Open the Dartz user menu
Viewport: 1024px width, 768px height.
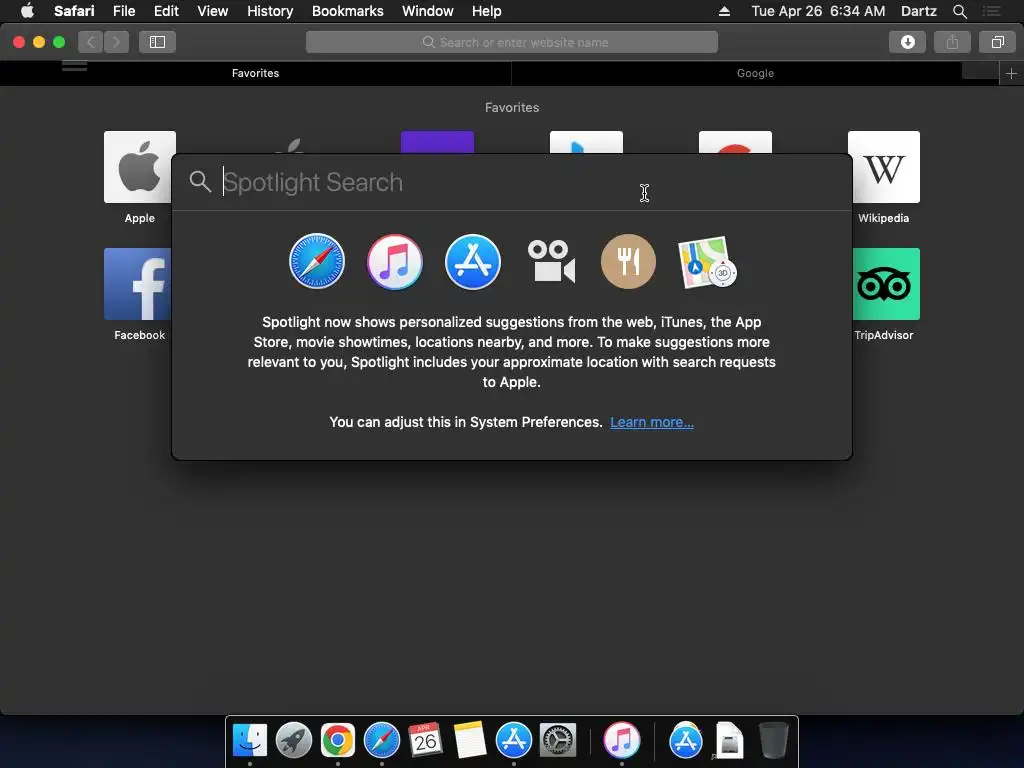(918, 11)
